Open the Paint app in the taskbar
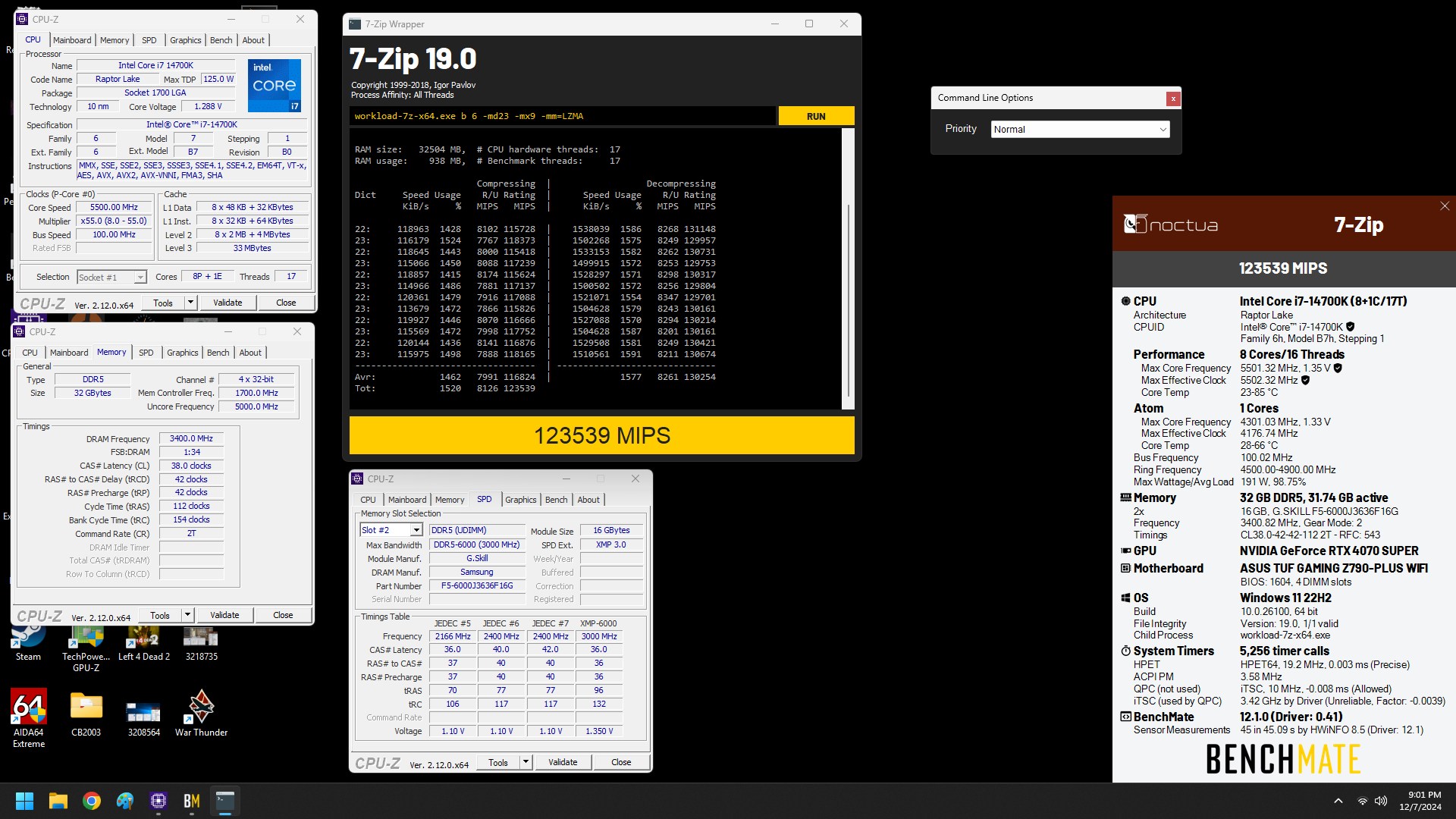The width and height of the screenshot is (1456, 819). tap(125, 801)
